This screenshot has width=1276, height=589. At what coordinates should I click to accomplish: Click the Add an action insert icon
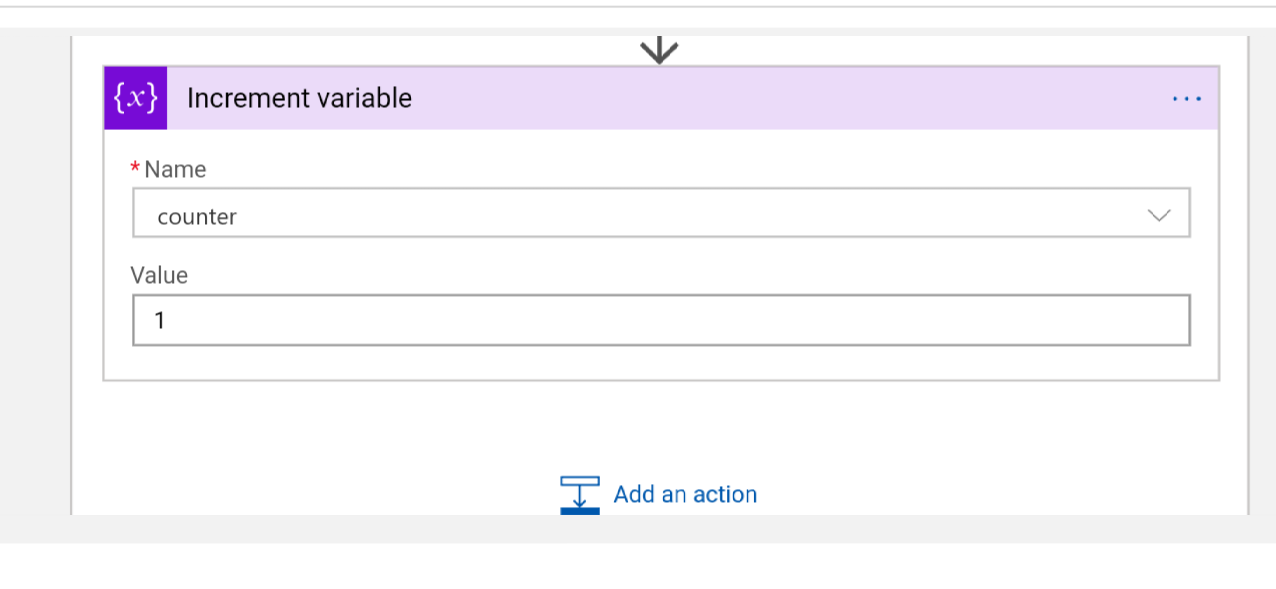579,494
